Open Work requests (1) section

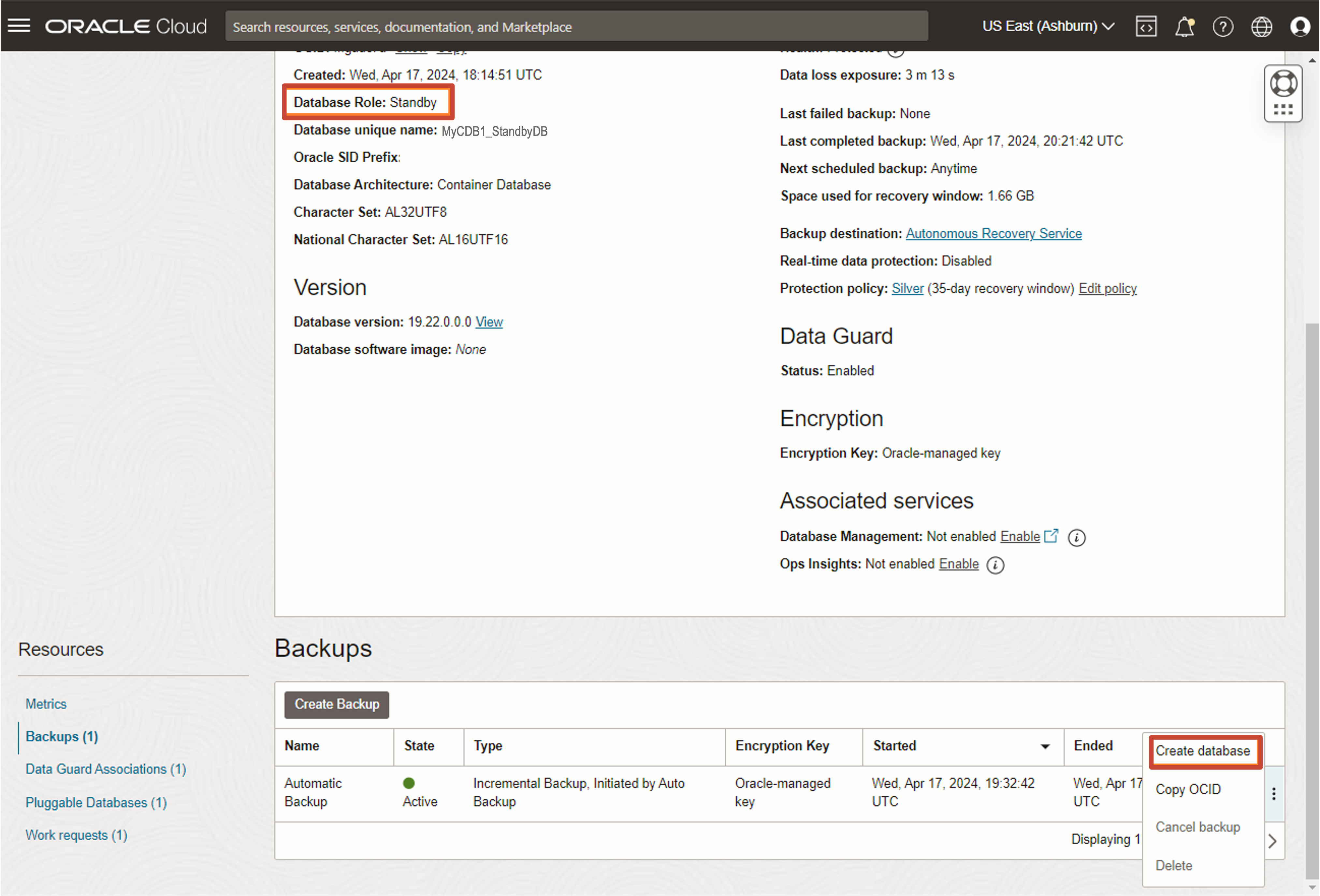pos(76,835)
